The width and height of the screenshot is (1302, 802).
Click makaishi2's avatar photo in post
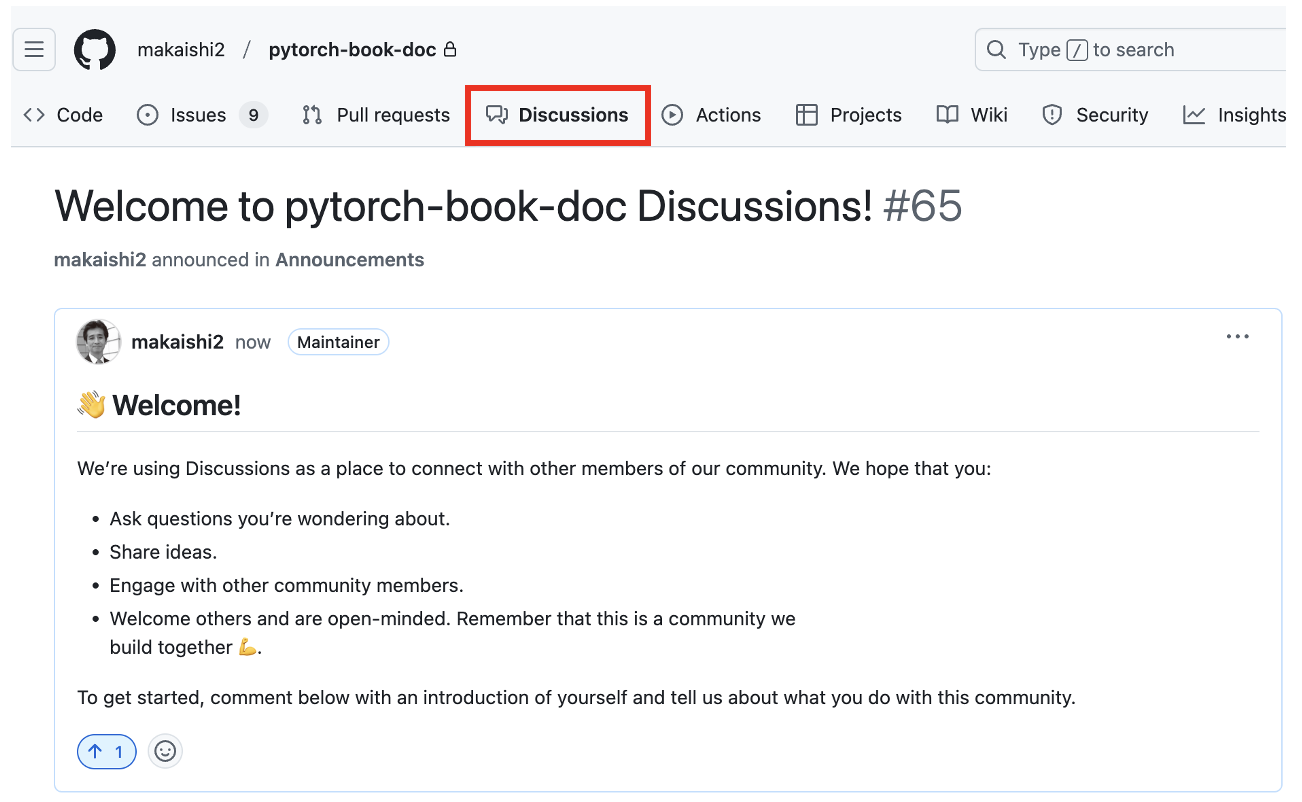click(99, 342)
